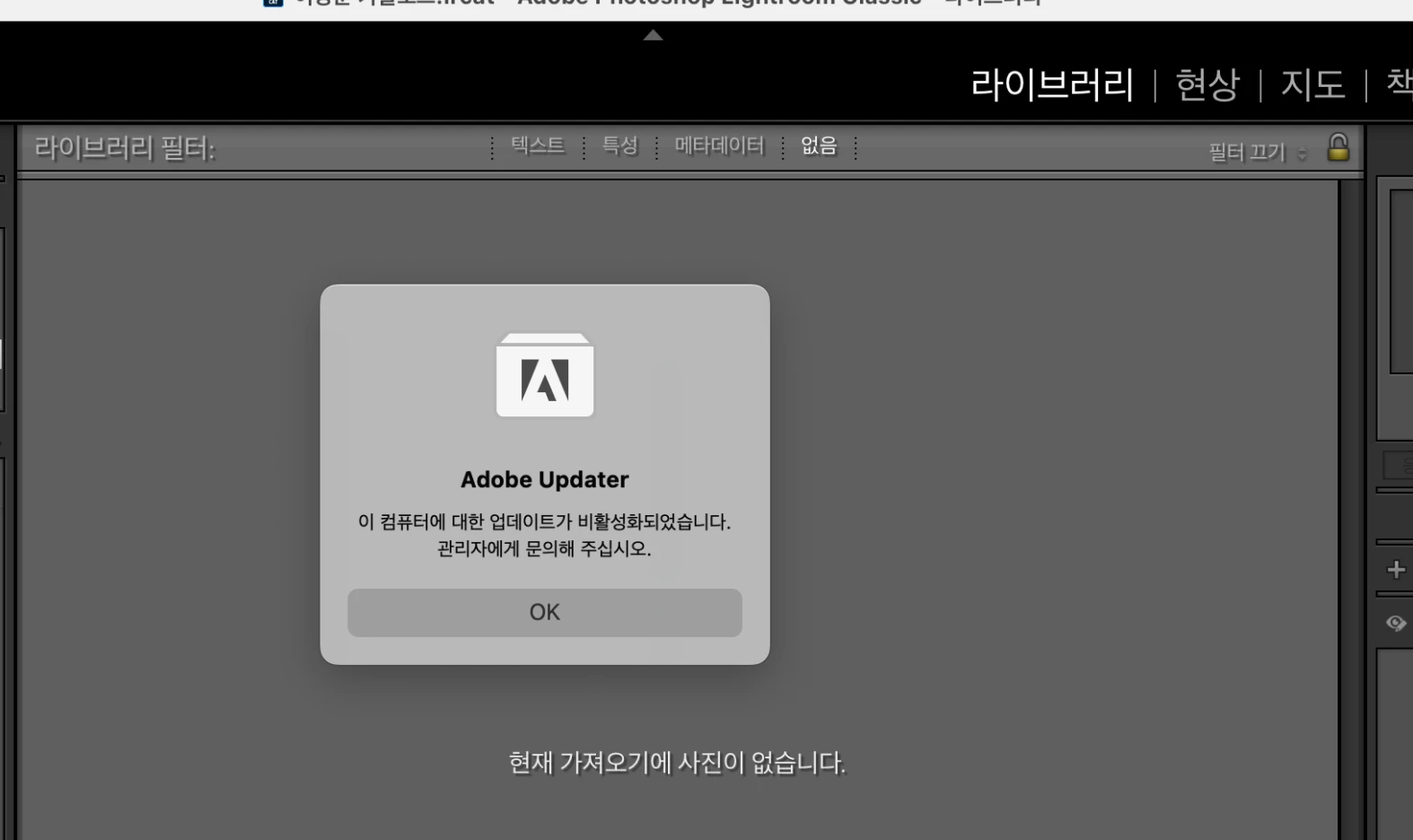The height and width of the screenshot is (840, 1413).
Task: Click the Adobe Updater app icon
Action: pos(545,375)
